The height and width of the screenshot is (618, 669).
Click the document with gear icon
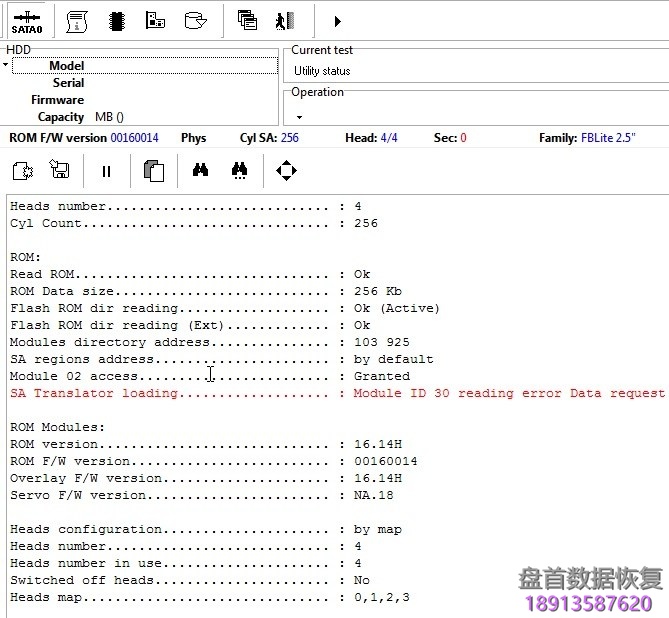(23, 171)
